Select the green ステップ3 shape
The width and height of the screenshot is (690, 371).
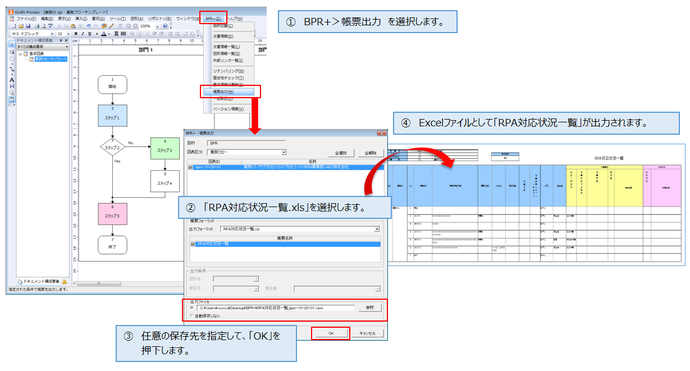click(x=165, y=148)
